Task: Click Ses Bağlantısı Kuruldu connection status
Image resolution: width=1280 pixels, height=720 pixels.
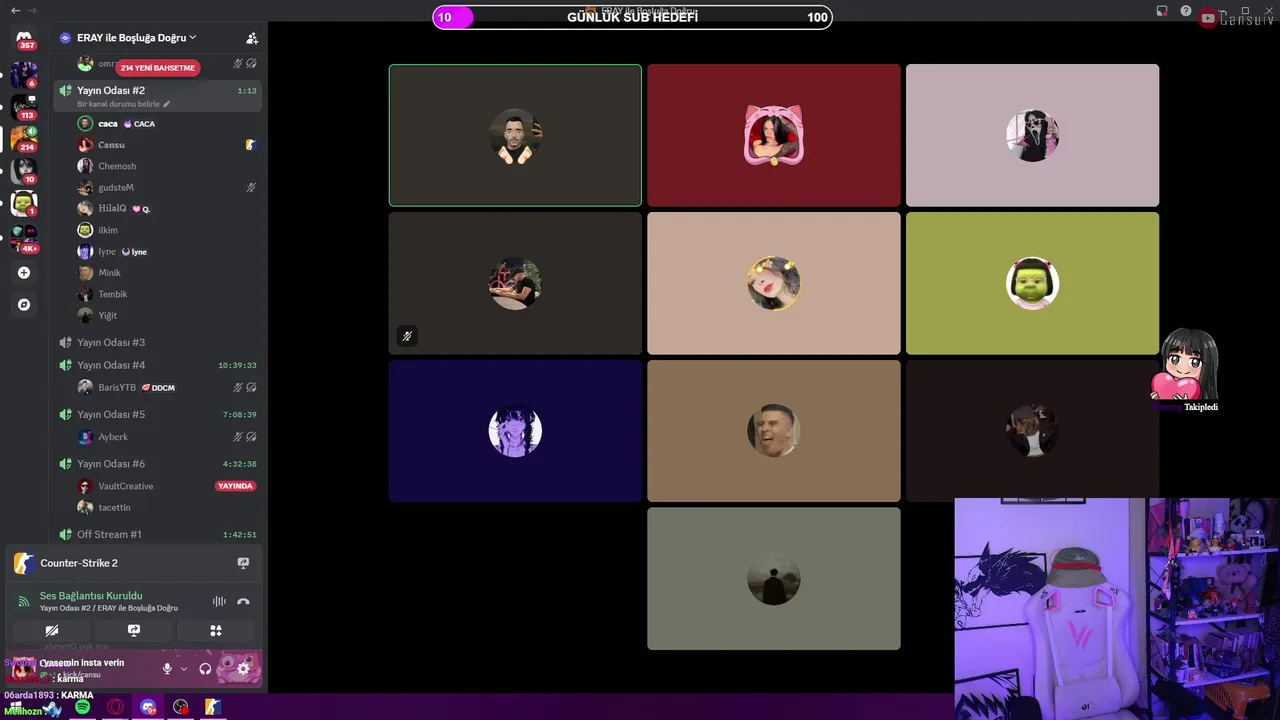Action: click(91, 596)
